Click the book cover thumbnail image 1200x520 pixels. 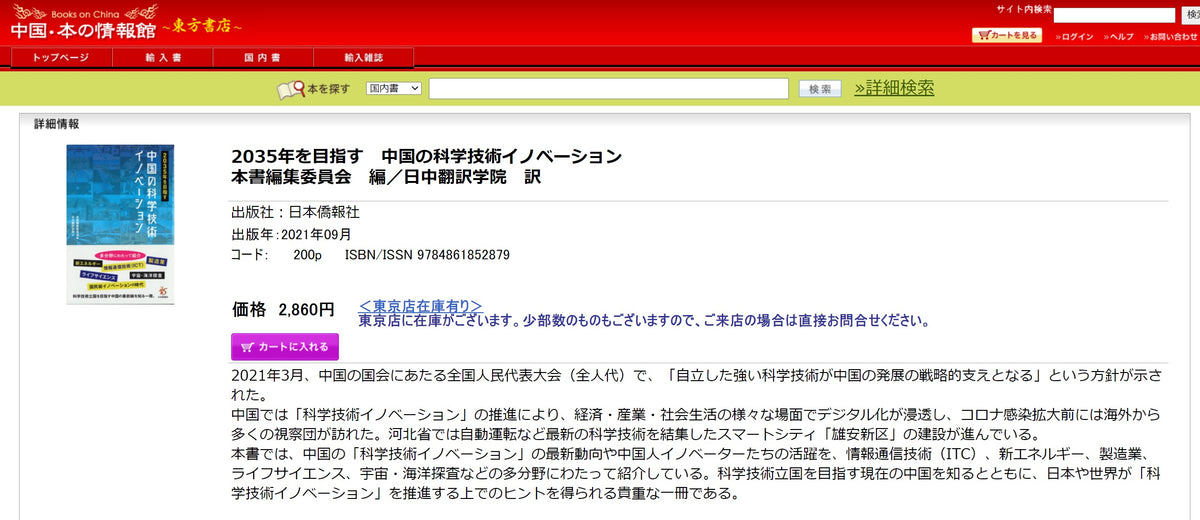pos(120,222)
